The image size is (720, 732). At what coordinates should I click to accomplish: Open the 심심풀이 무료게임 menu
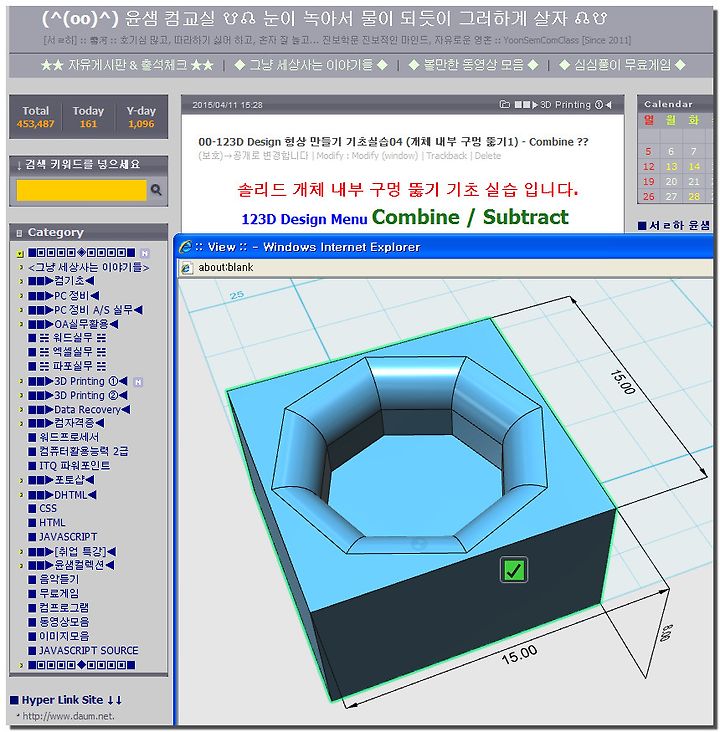[622, 64]
